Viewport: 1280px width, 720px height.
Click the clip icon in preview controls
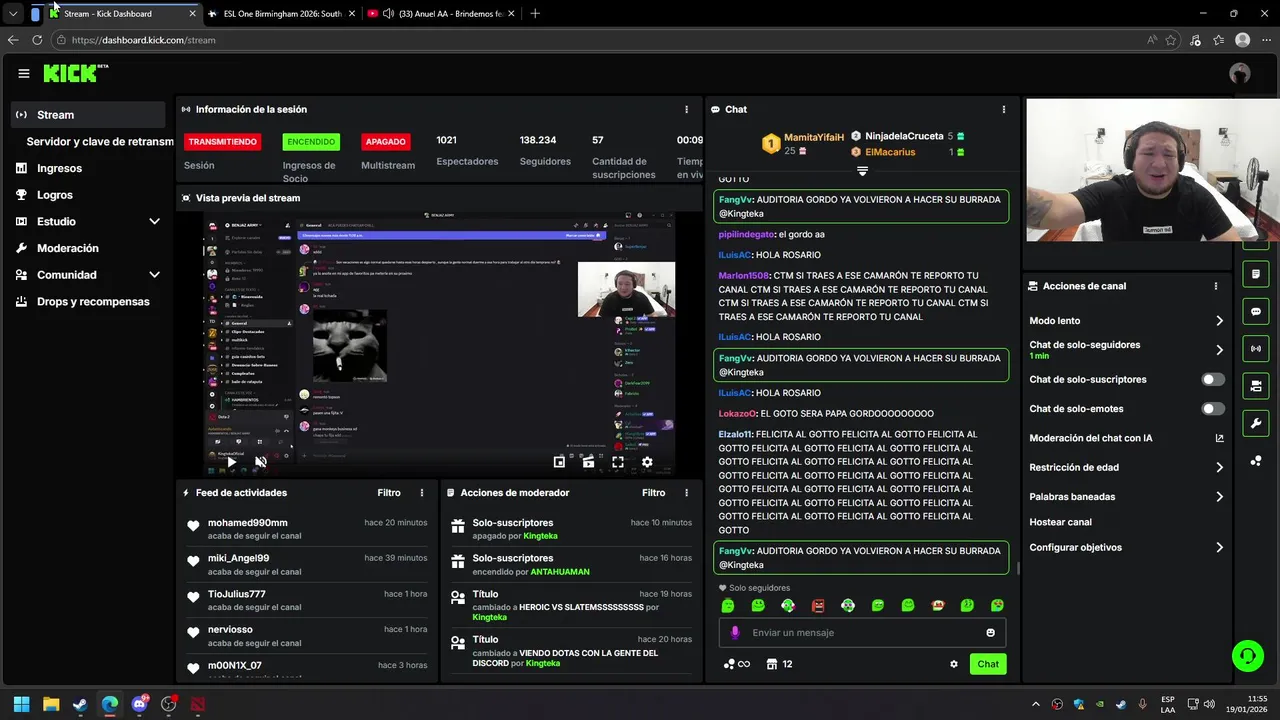[588, 462]
